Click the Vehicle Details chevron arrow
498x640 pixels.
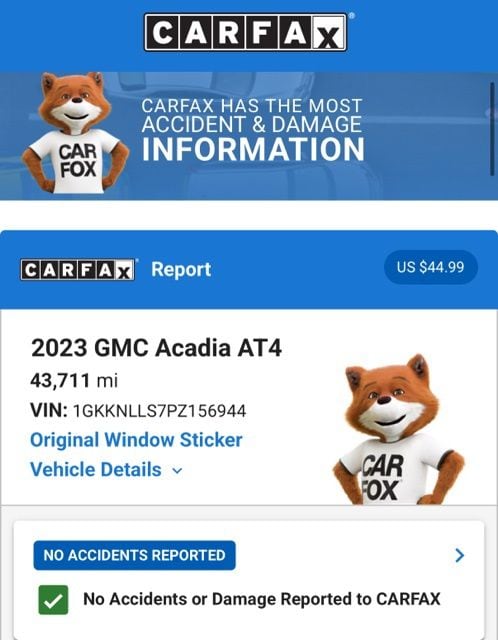177,471
